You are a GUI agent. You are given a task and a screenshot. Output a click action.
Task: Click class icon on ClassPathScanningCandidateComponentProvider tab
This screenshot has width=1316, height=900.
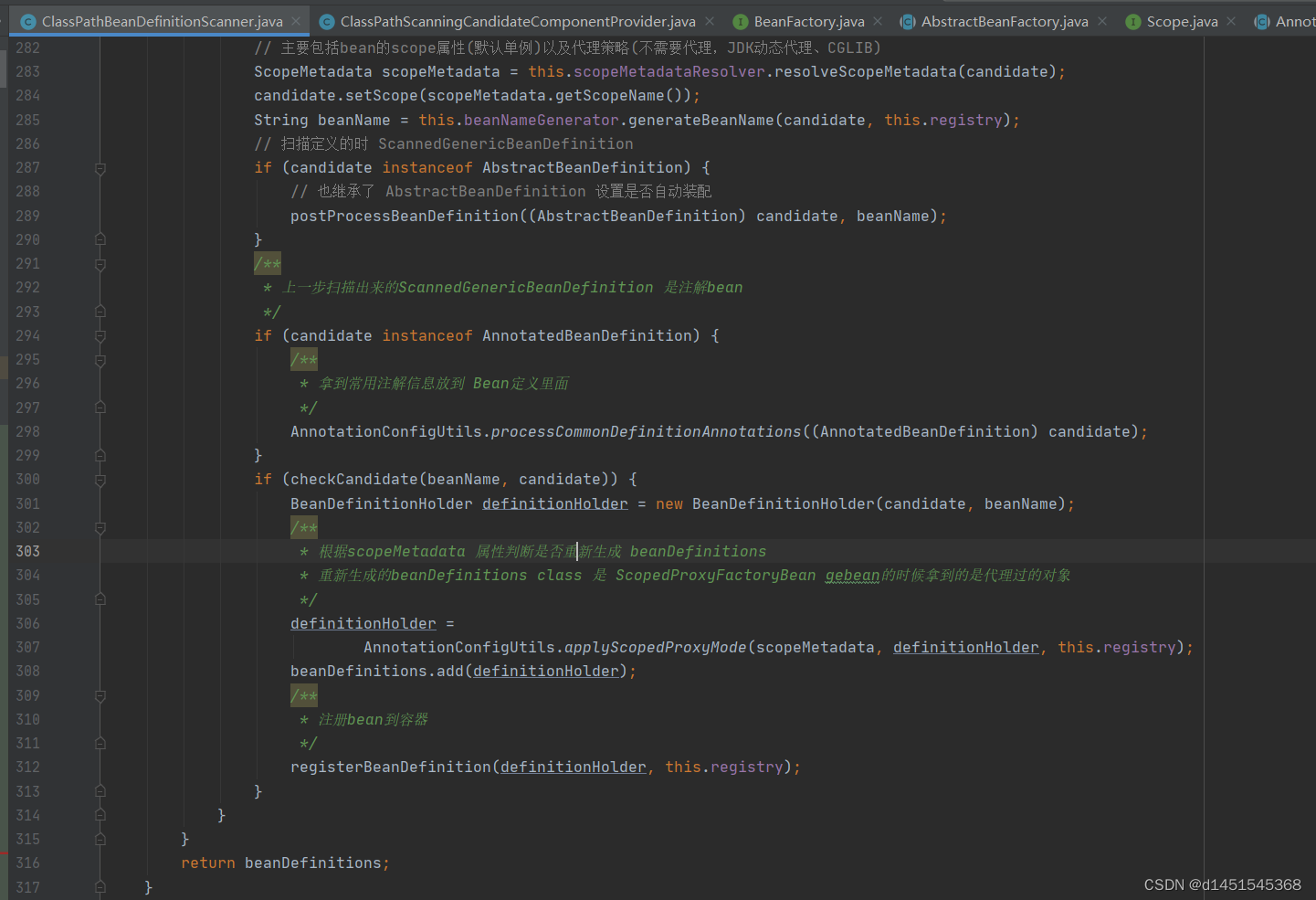click(327, 21)
